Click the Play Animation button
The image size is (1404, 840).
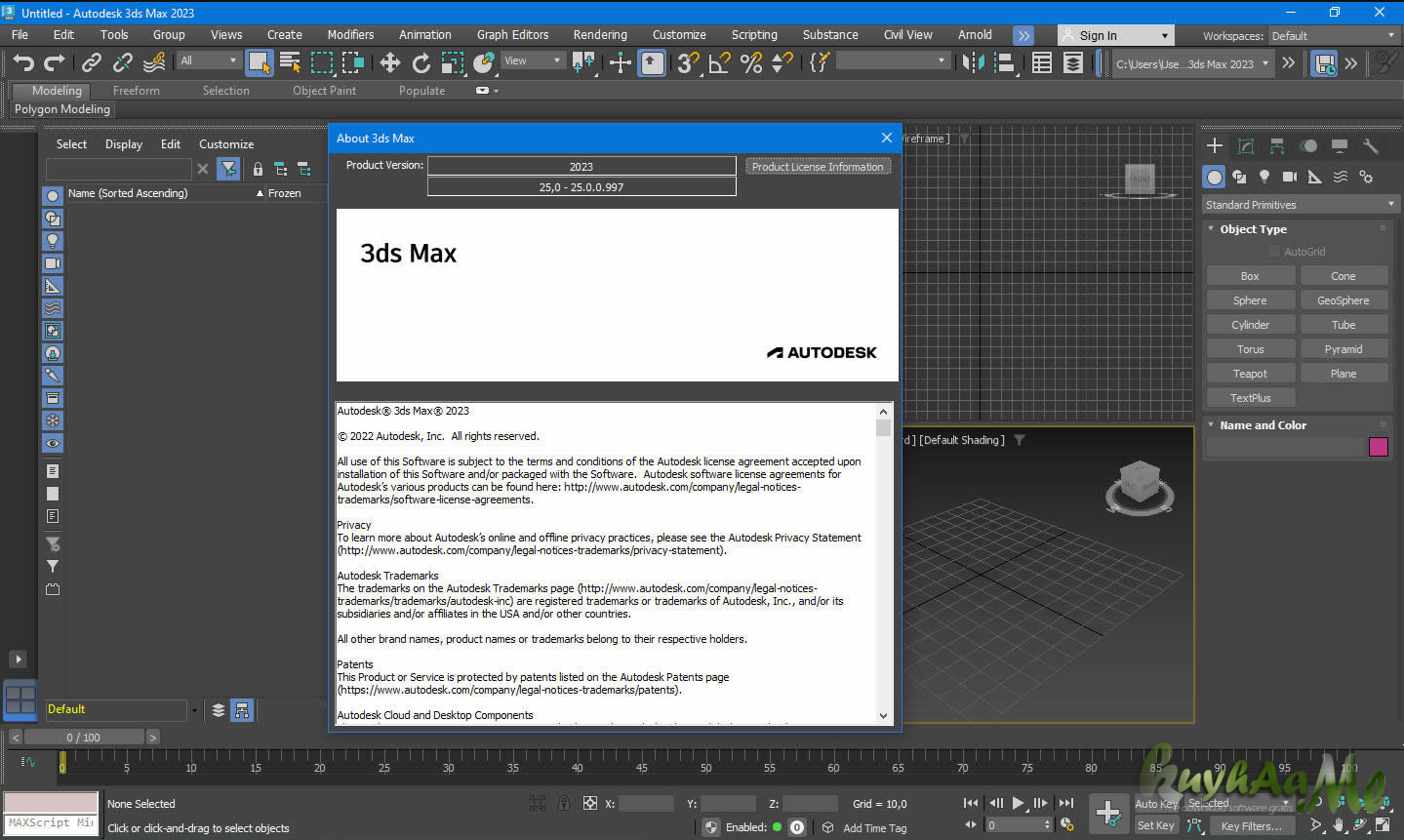(1018, 803)
